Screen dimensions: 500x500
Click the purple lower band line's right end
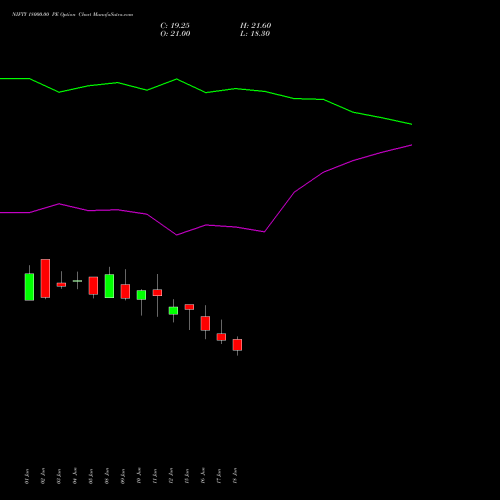[x=411, y=145]
